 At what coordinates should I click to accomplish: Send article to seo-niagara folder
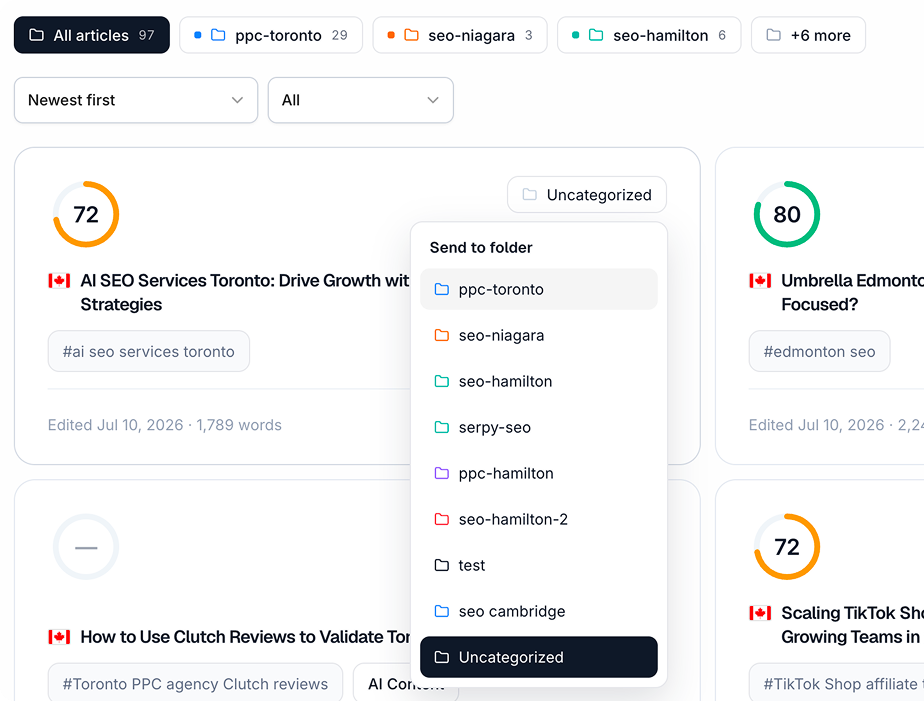(x=539, y=335)
